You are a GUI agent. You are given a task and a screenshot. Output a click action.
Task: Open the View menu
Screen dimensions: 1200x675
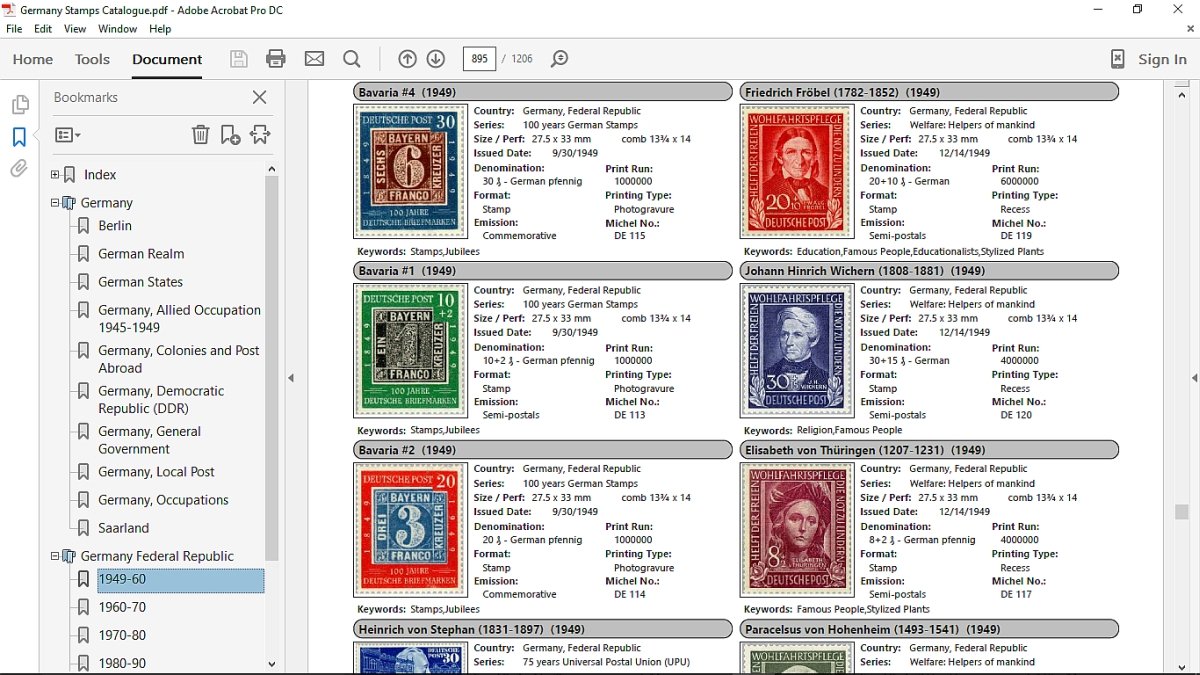75,29
